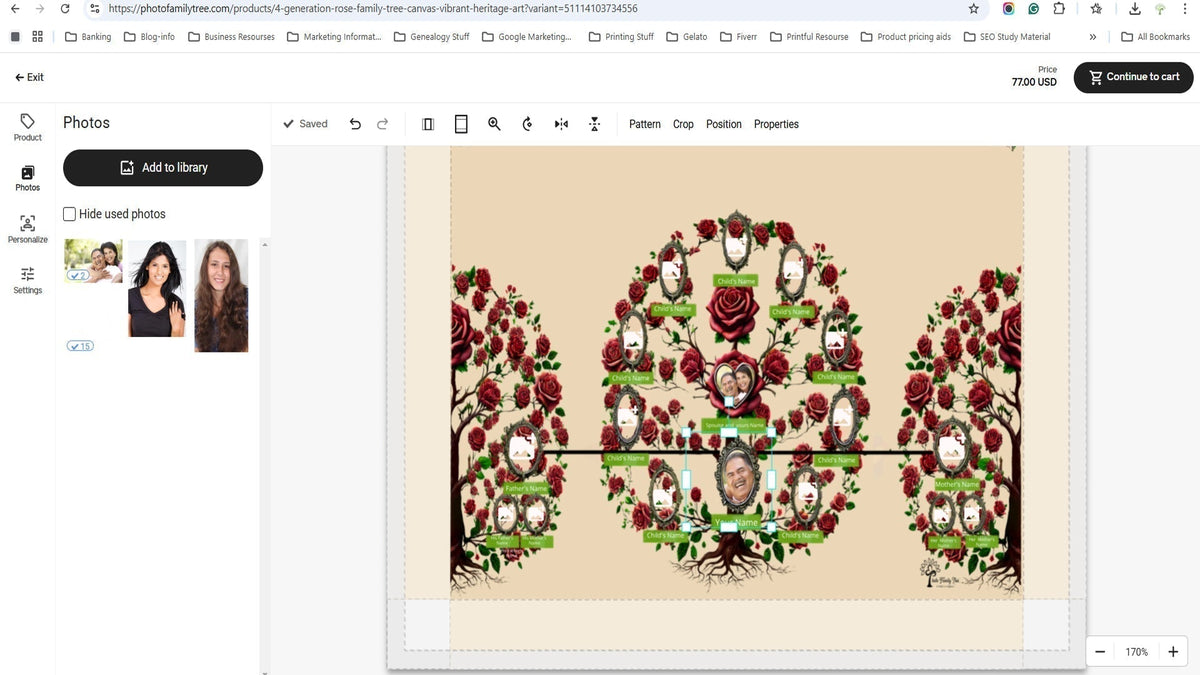Viewport: 1200px width, 675px height.
Task: Open the All Bookmarks folder
Action: (1155, 37)
